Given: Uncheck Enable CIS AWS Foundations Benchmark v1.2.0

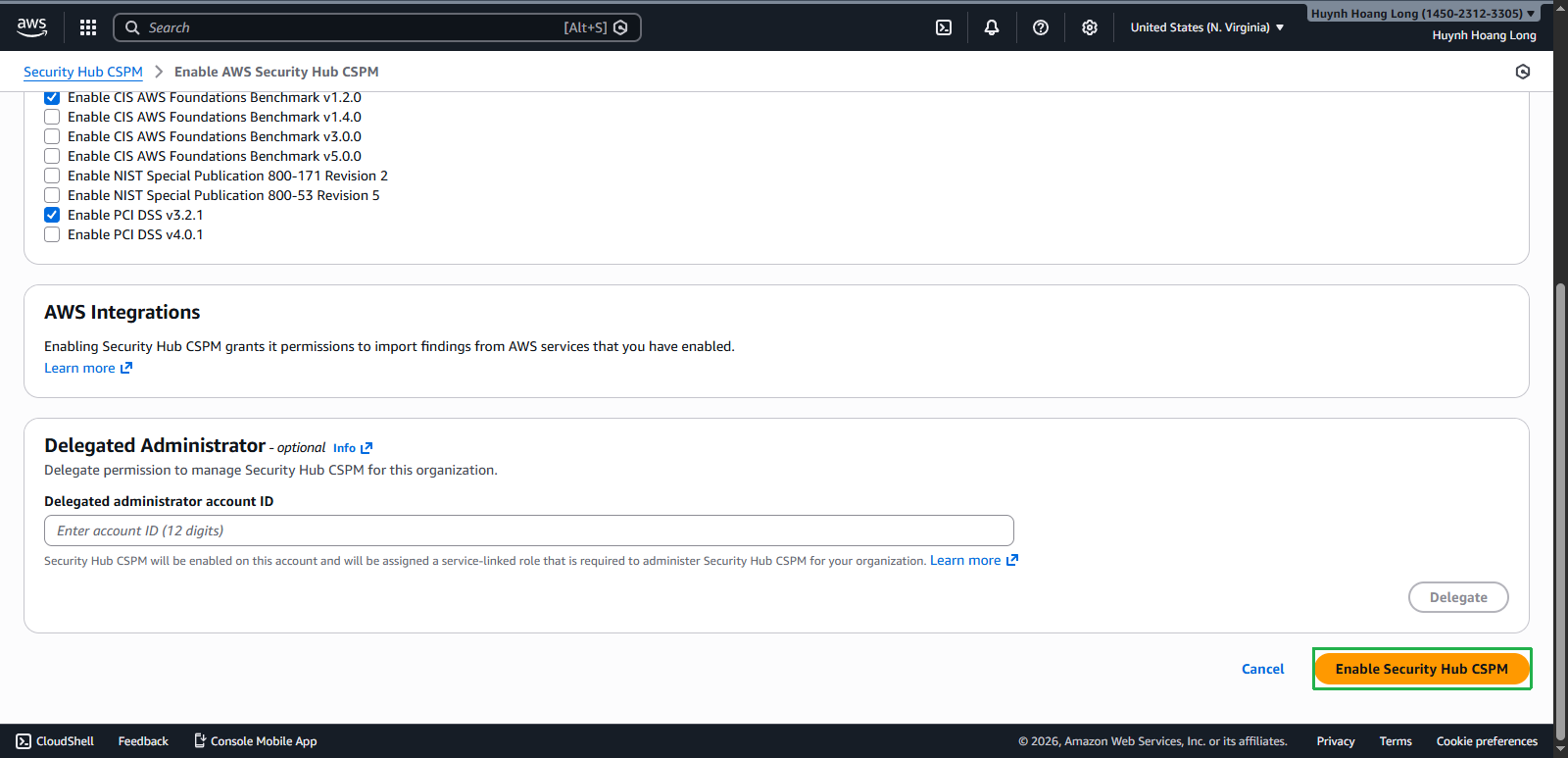Looking at the screenshot, I should (x=52, y=97).
